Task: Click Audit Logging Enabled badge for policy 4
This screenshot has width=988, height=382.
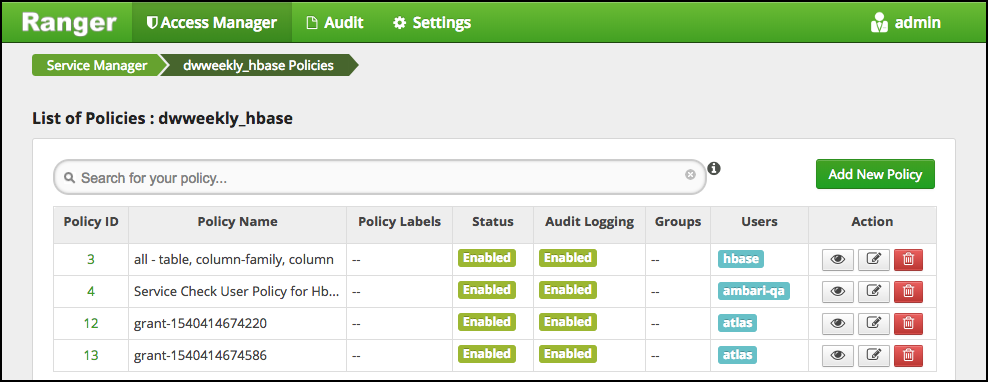Action: click(568, 290)
